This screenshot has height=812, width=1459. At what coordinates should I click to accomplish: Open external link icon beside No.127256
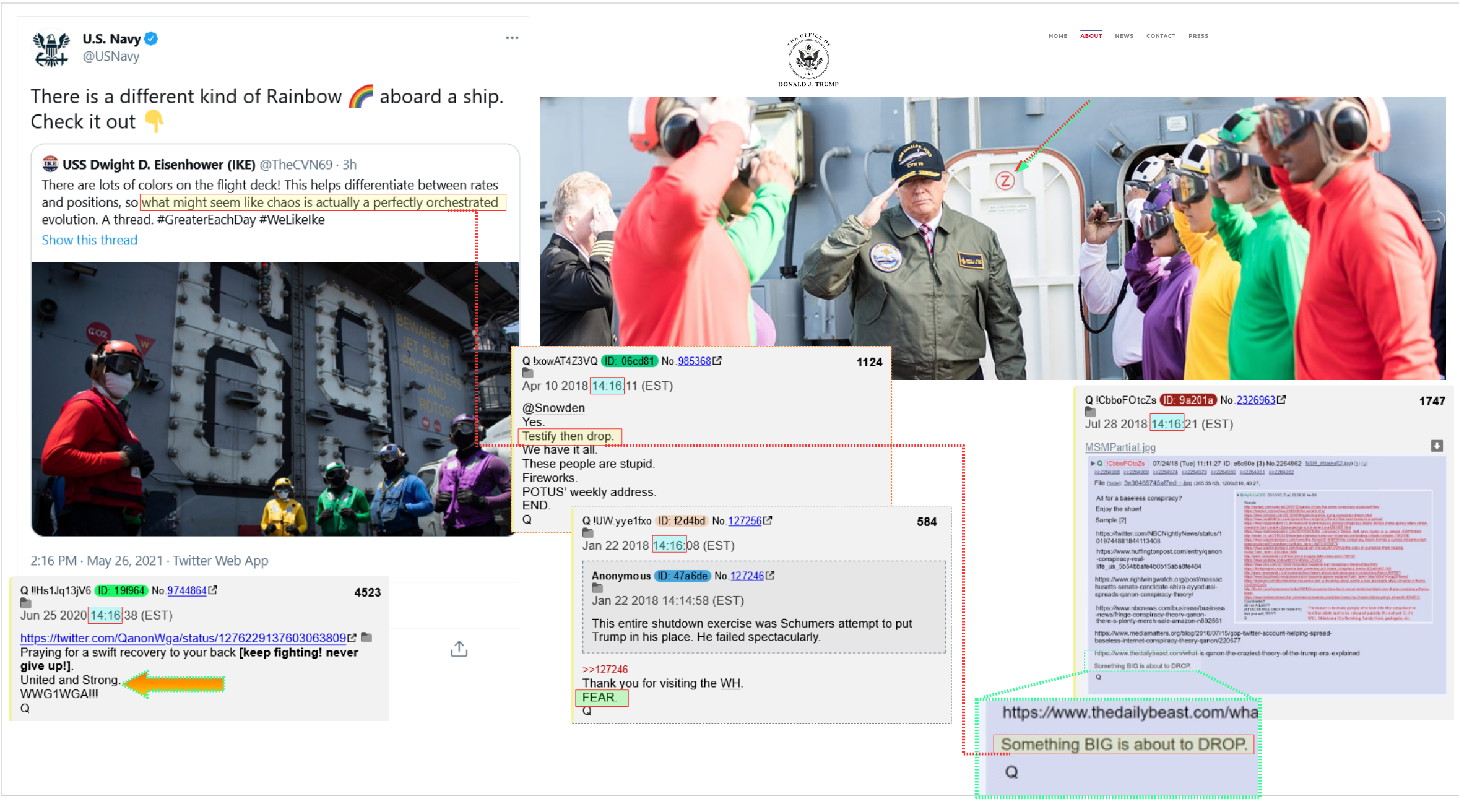(x=768, y=520)
